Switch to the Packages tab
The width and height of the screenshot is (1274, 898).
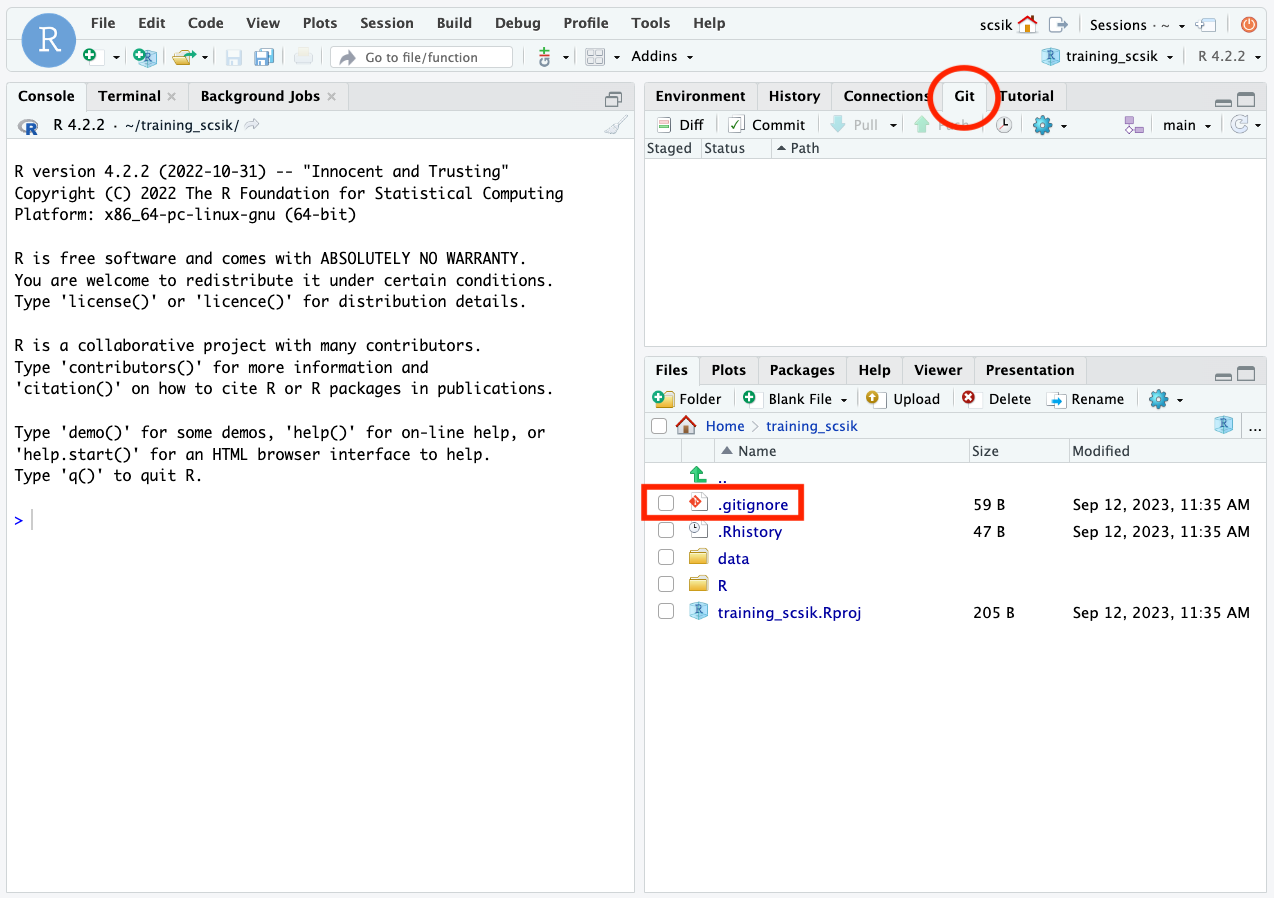point(802,370)
